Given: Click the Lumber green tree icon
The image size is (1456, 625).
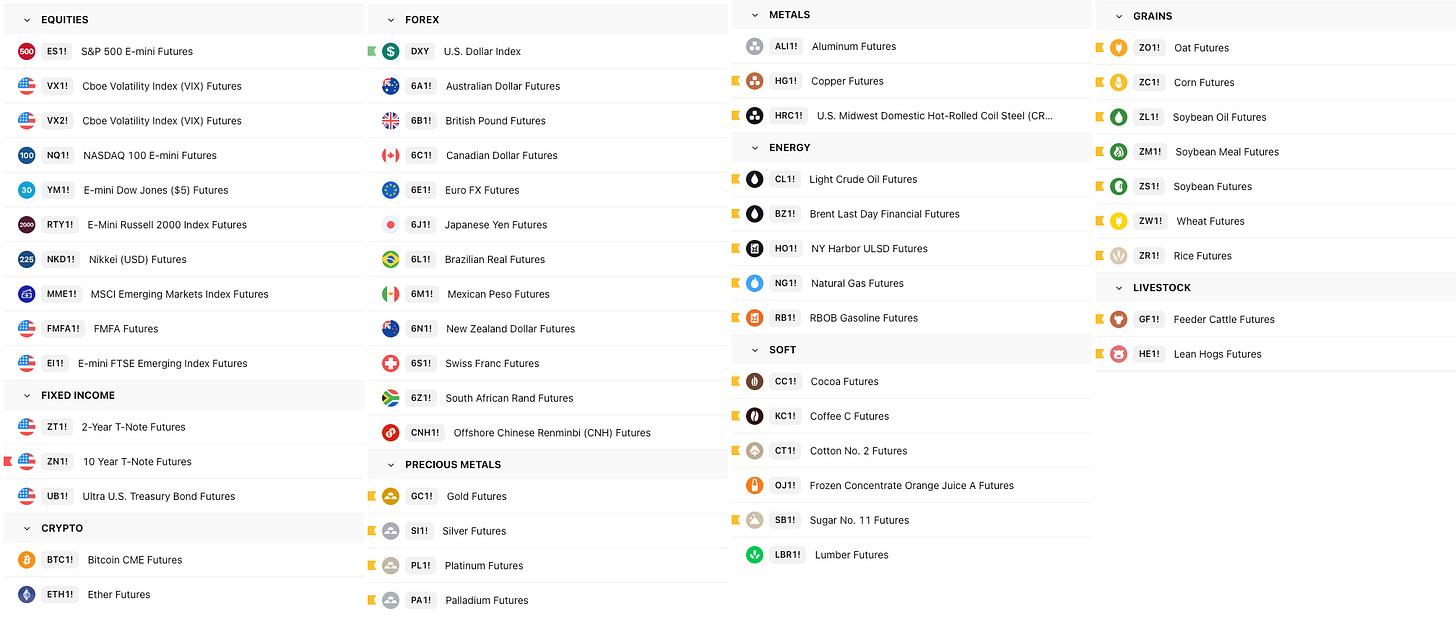Looking at the screenshot, I should pos(755,554).
